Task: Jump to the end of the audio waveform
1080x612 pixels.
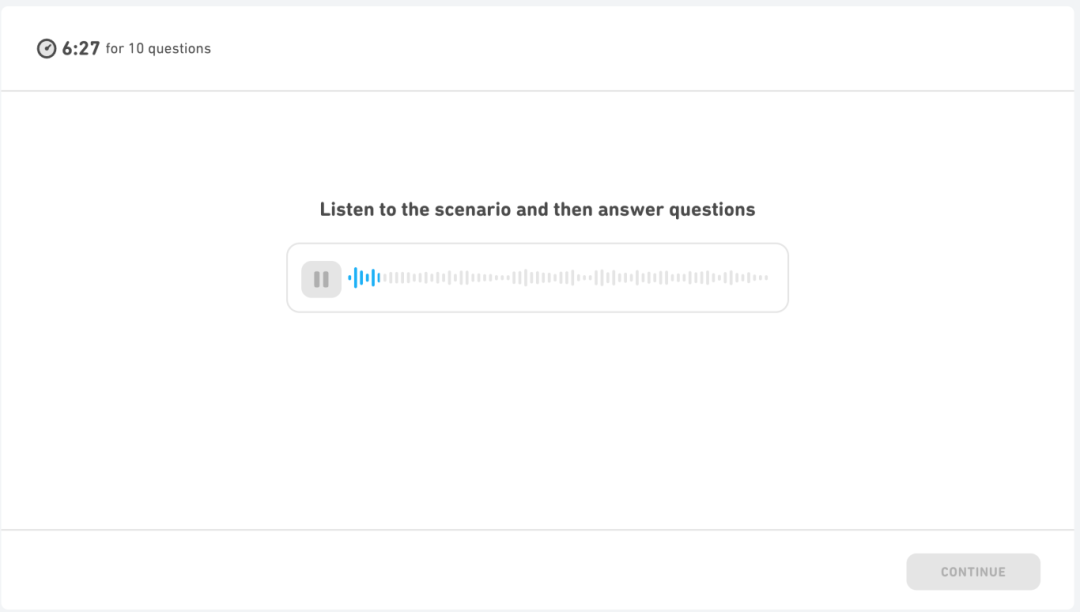Action: coord(766,277)
